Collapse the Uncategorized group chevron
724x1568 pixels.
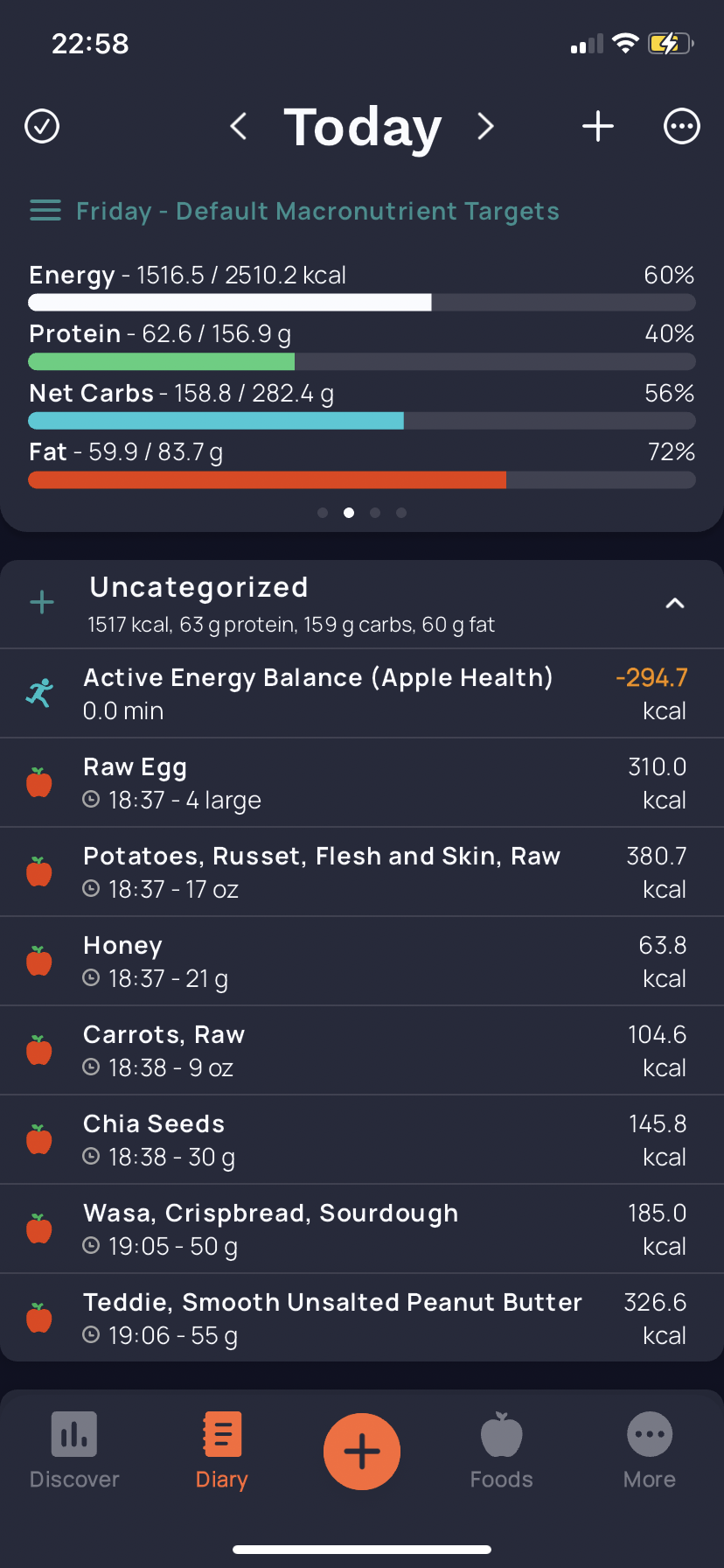click(675, 603)
